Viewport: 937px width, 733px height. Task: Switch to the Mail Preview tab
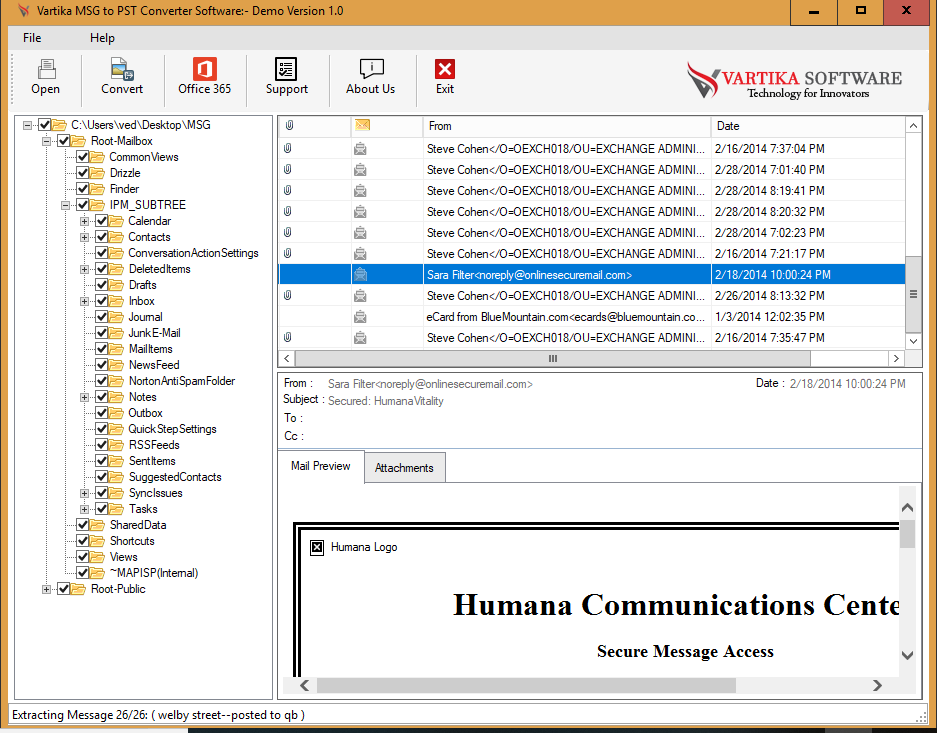(321, 466)
